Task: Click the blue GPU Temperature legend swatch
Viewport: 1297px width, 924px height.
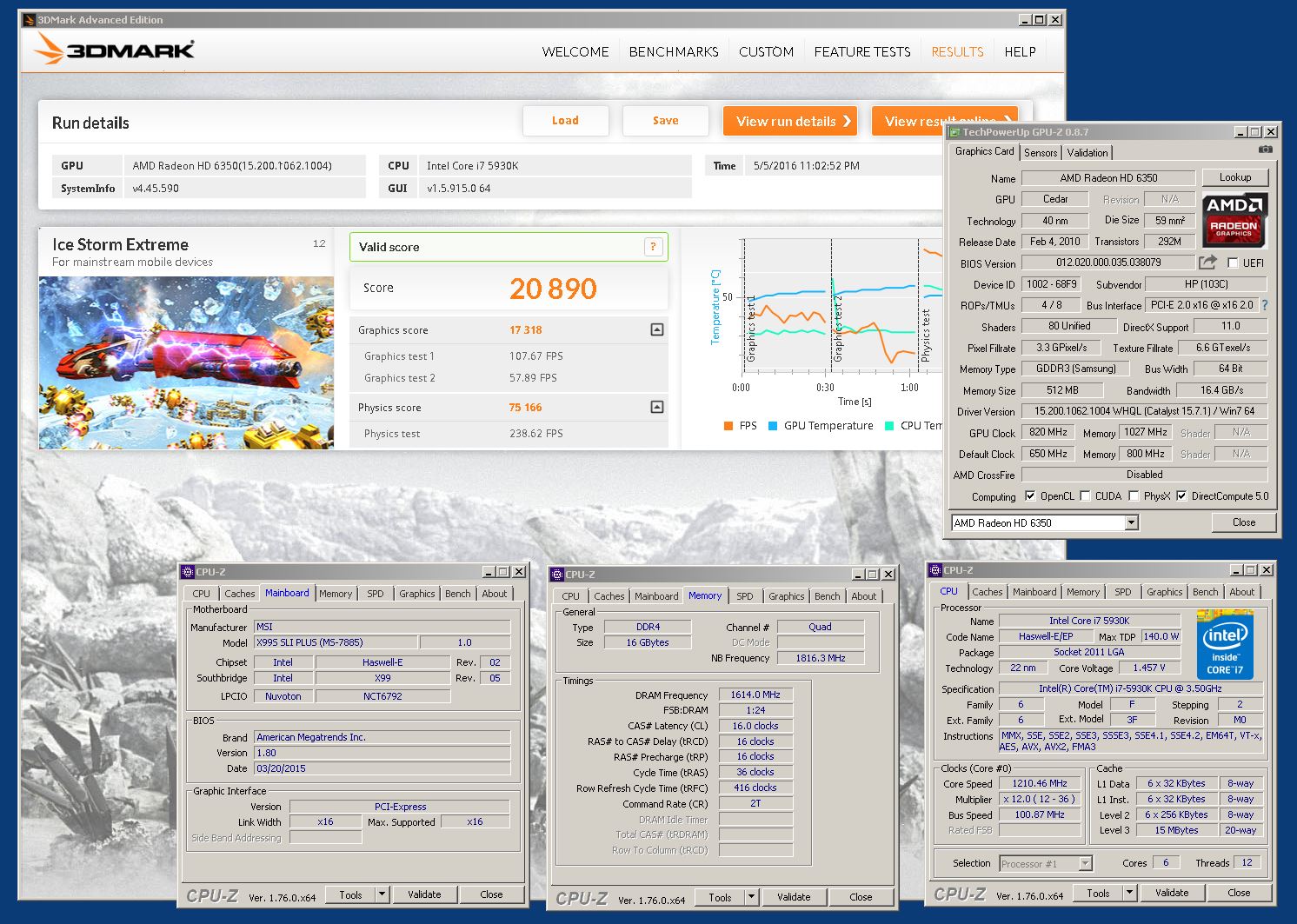Action: click(x=773, y=426)
